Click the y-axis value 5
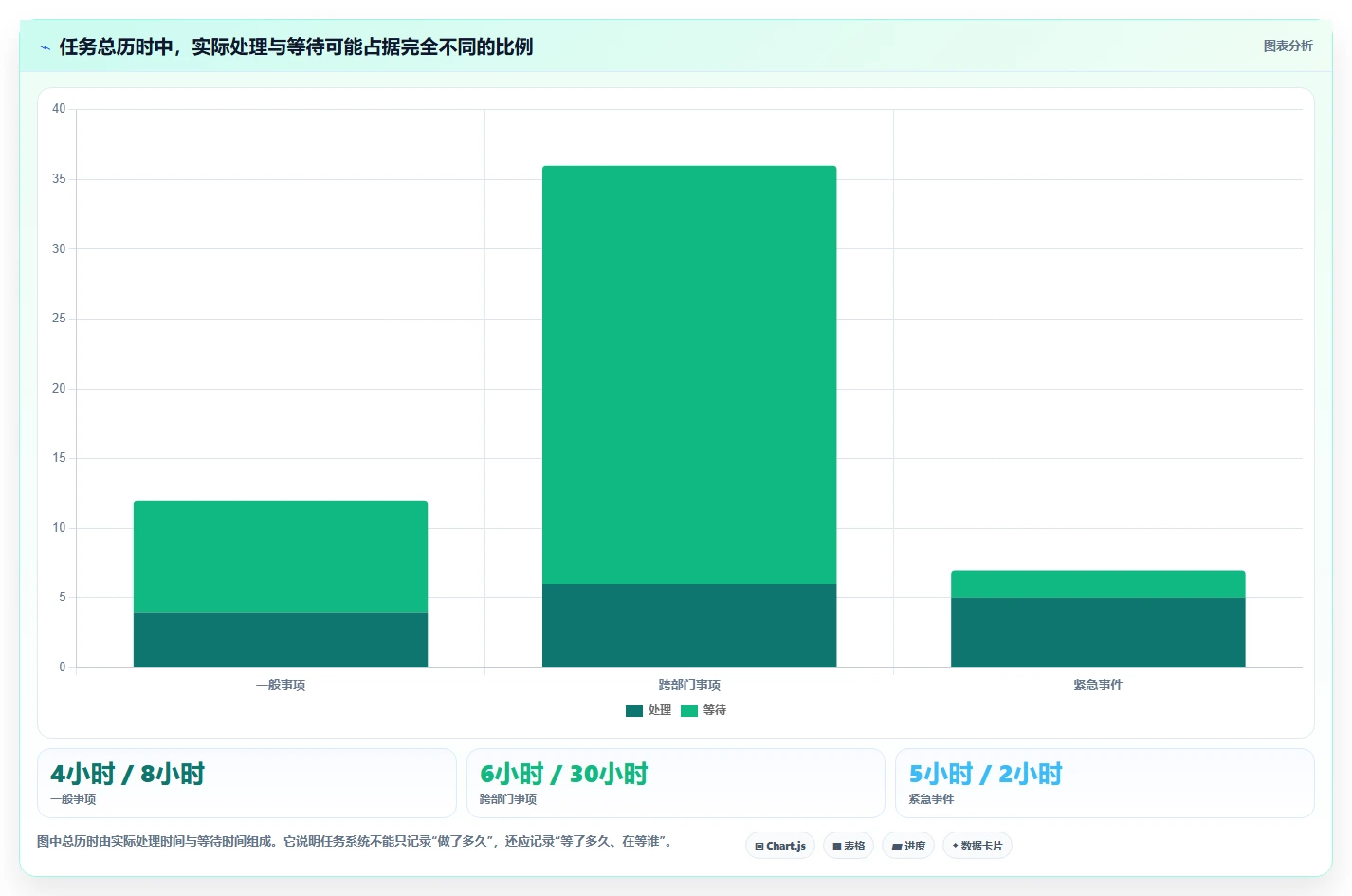 point(63,597)
